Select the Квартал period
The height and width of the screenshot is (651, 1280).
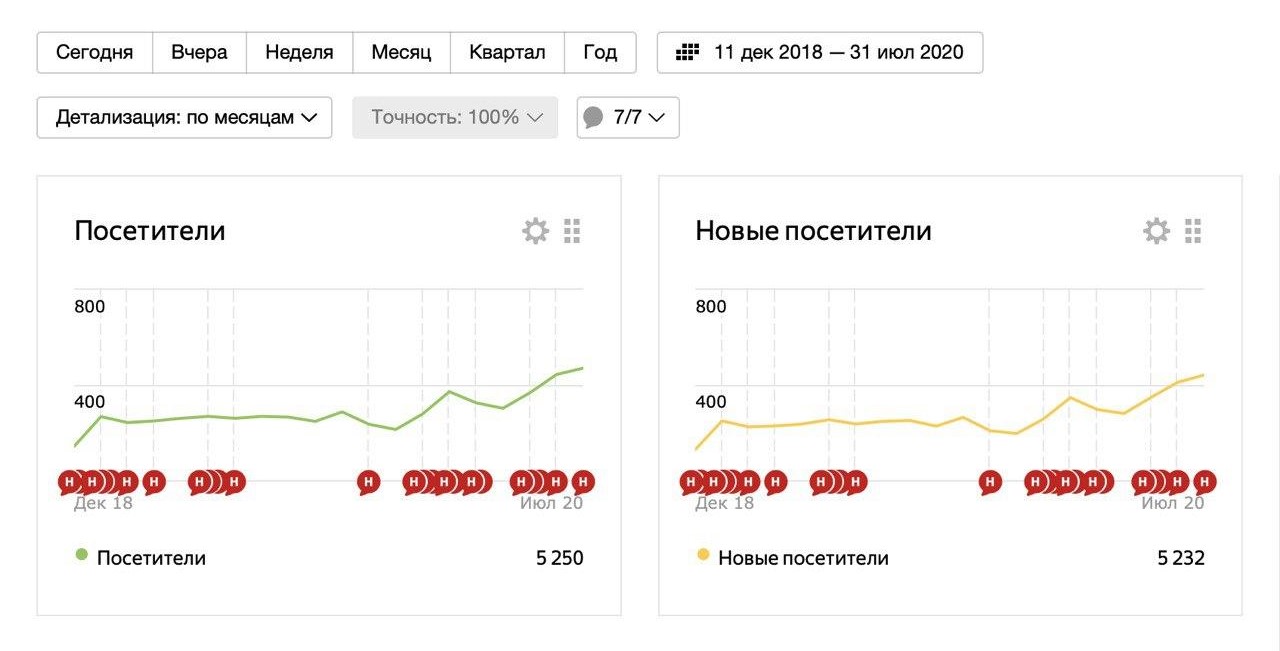coord(507,53)
